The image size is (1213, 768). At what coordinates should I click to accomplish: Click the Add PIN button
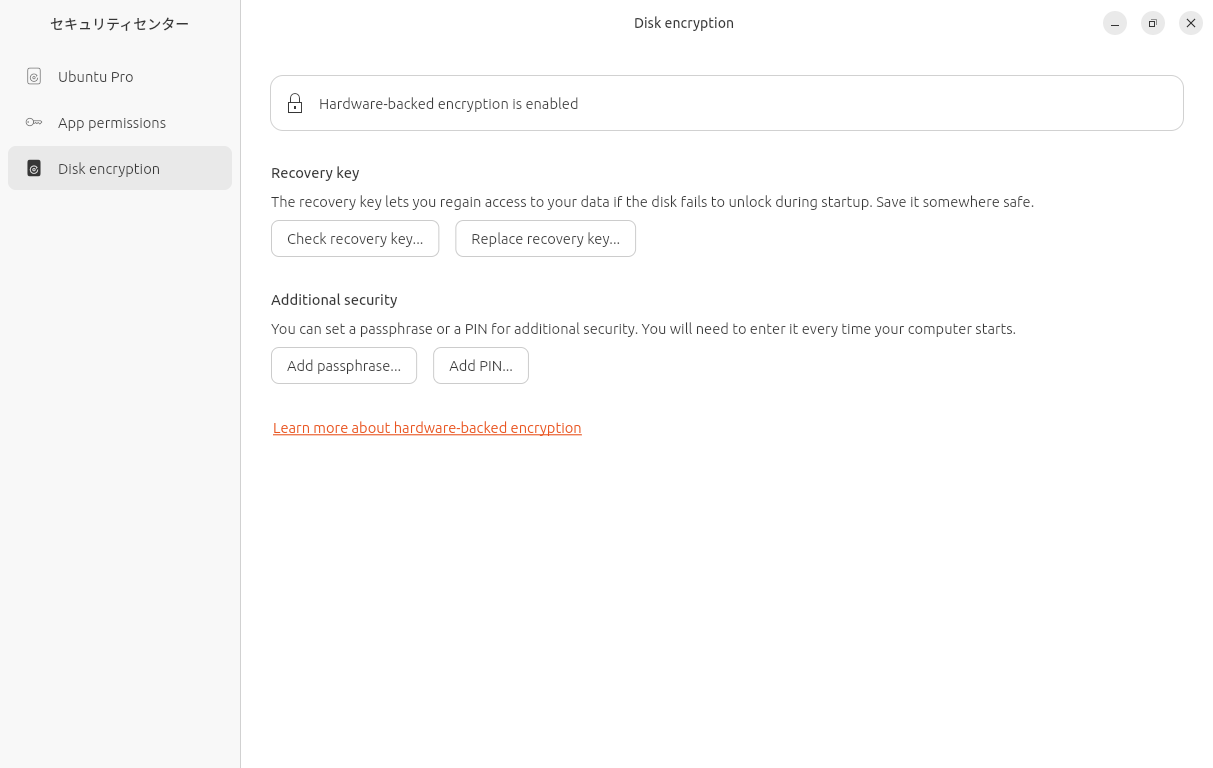pos(481,366)
